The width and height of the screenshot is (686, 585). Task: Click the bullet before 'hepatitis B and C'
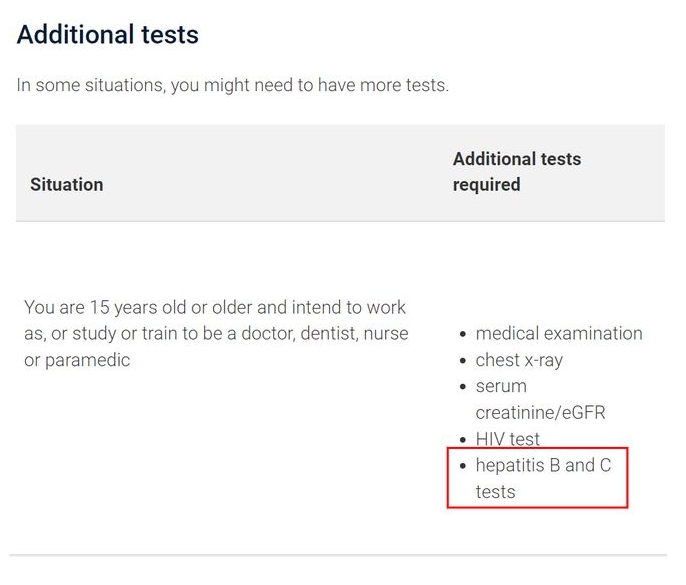[463, 466]
